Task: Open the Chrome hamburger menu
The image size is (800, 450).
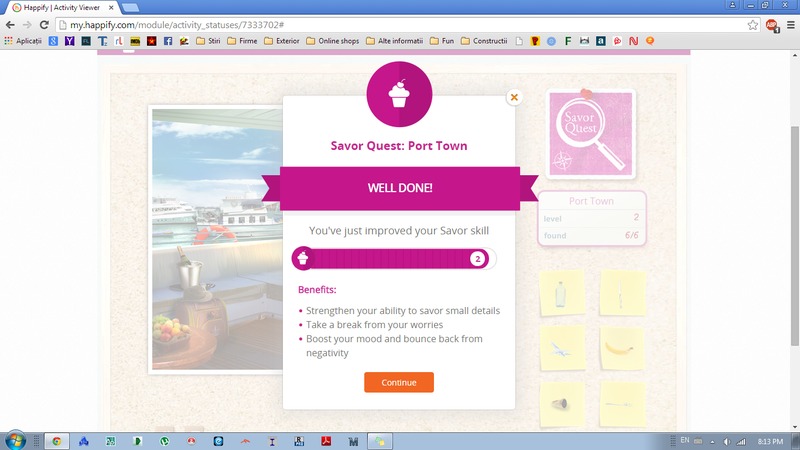Action: coord(791,24)
